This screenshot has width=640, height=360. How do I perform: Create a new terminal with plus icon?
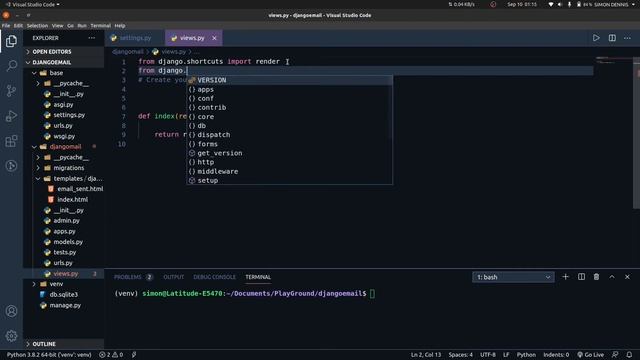(565, 277)
